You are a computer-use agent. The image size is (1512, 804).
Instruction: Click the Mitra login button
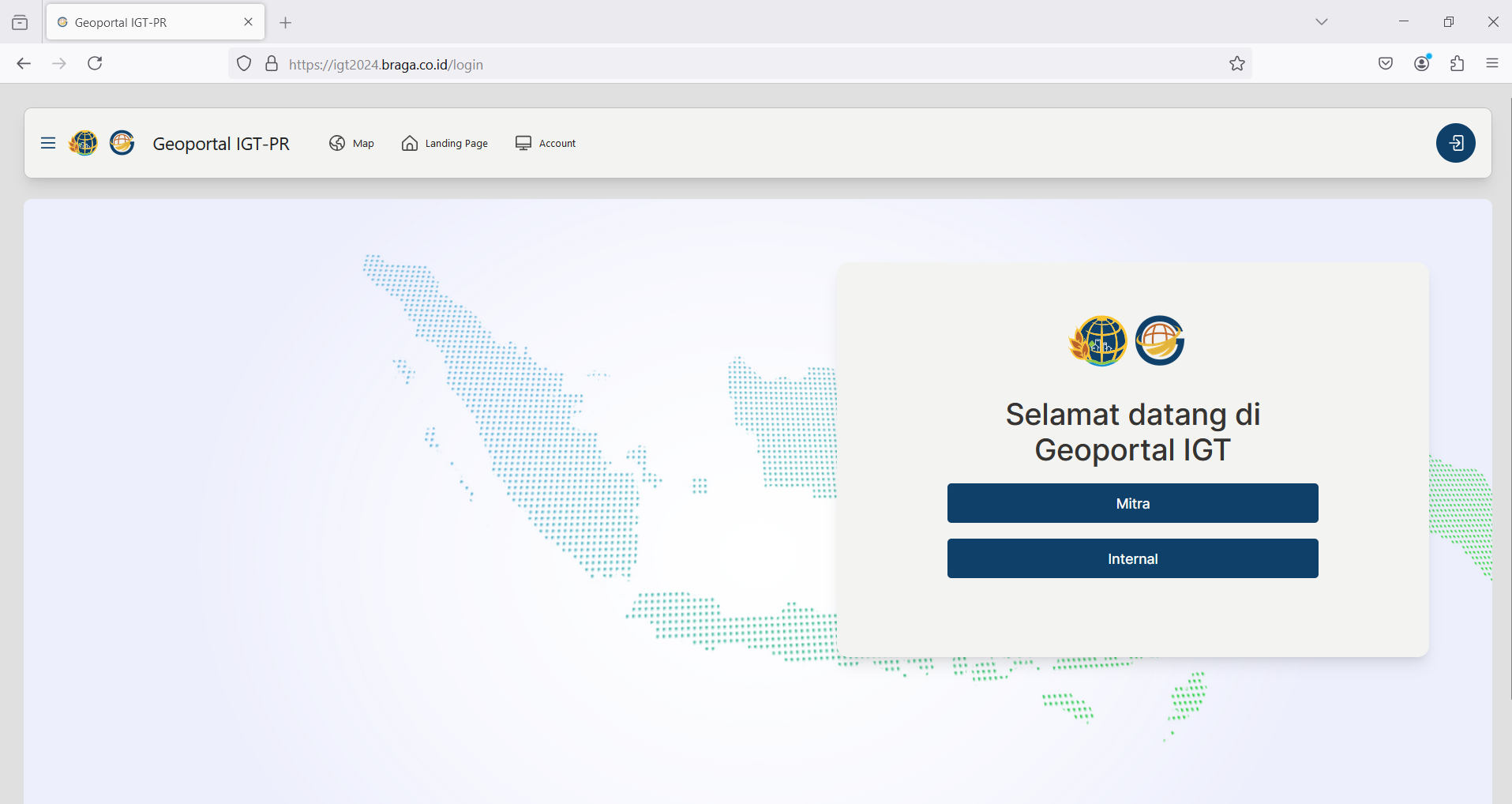[1132, 503]
